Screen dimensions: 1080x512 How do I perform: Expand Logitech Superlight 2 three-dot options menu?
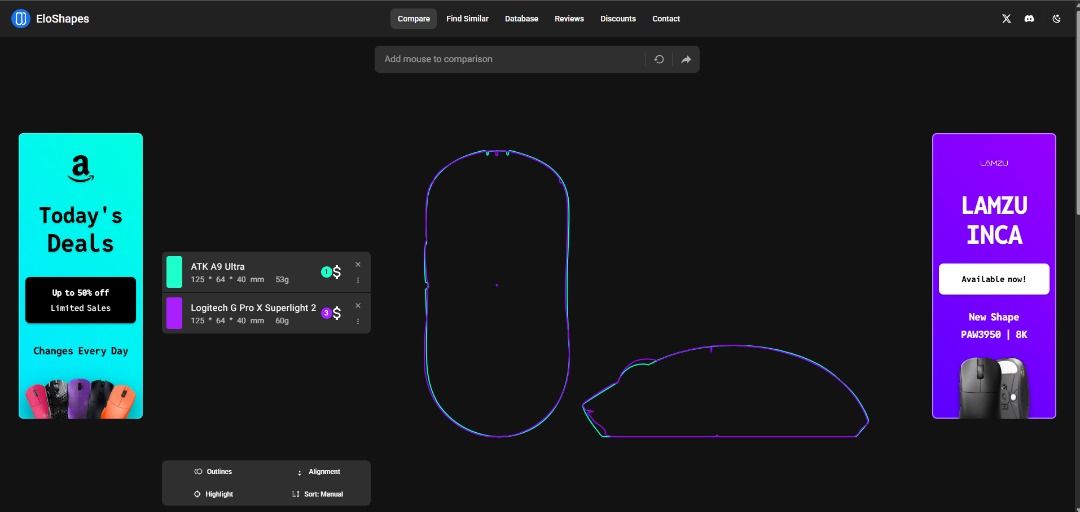point(358,321)
